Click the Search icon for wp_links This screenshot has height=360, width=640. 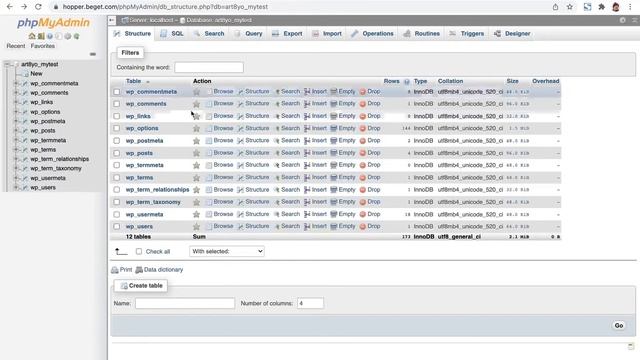(x=277, y=116)
